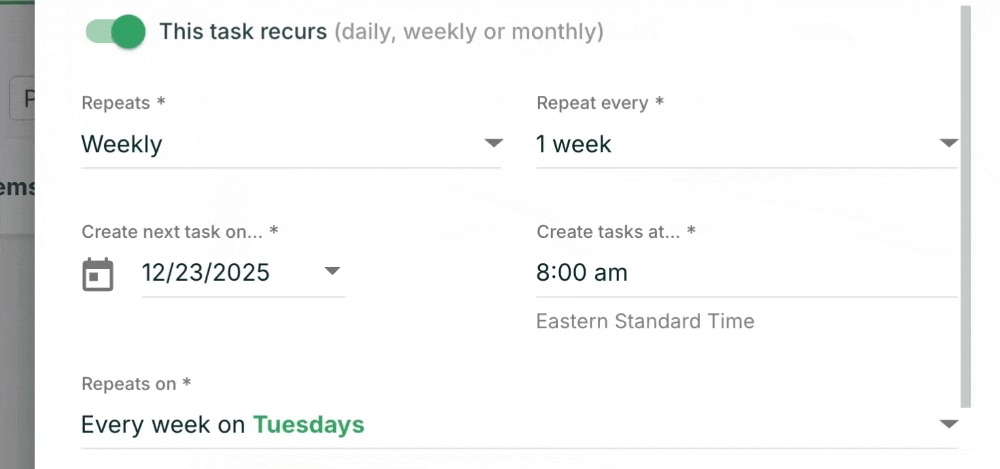
Task: Toggle off the This task recurs switch
Action: click(116, 32)
